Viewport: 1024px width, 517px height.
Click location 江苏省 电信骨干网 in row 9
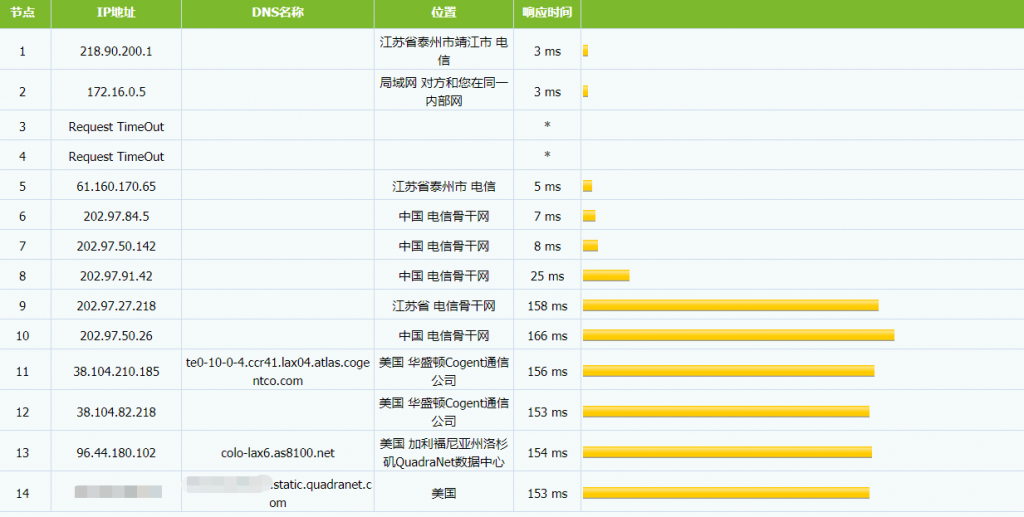[443, 306]
